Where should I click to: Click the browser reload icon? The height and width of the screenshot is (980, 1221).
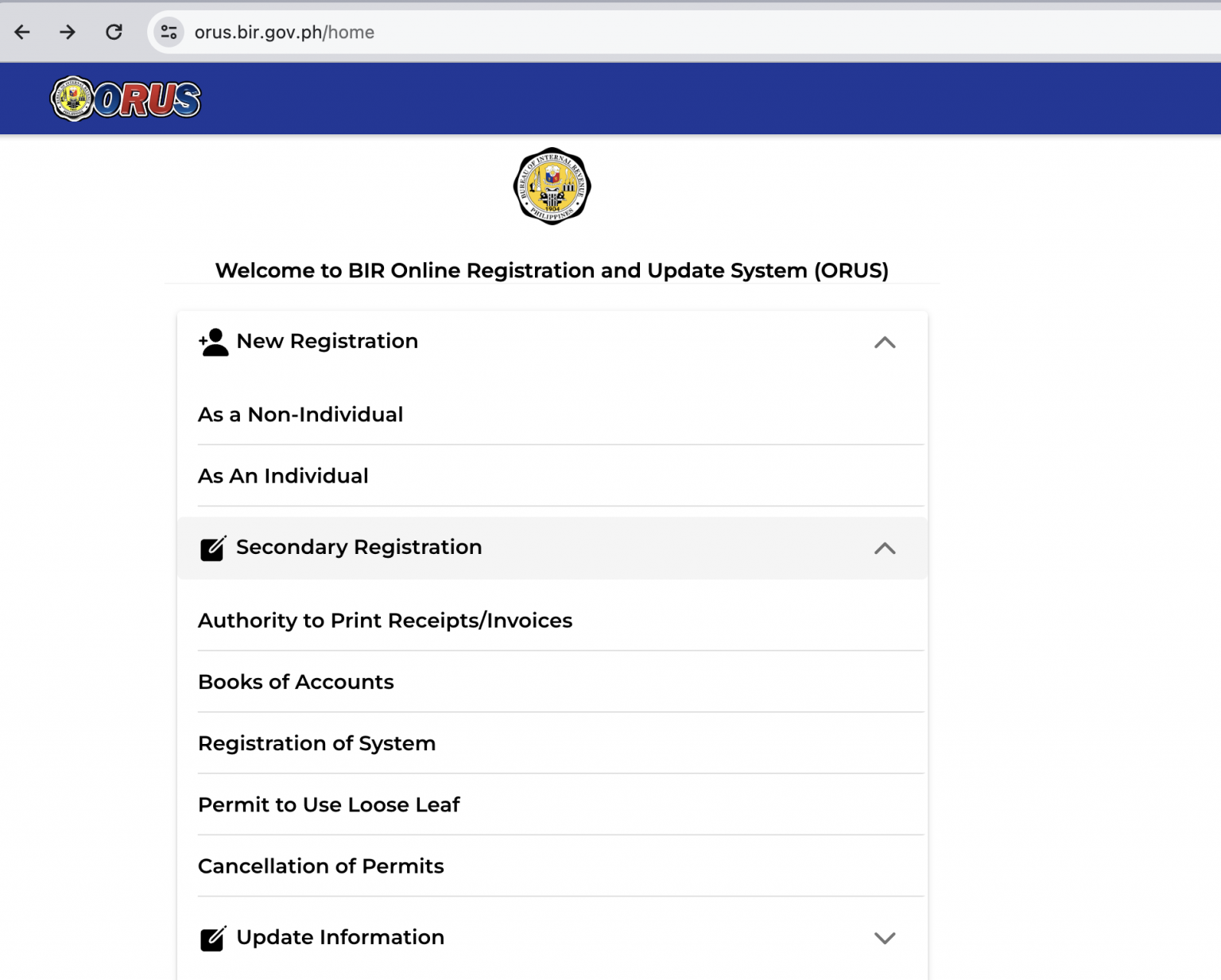[114, 32]
